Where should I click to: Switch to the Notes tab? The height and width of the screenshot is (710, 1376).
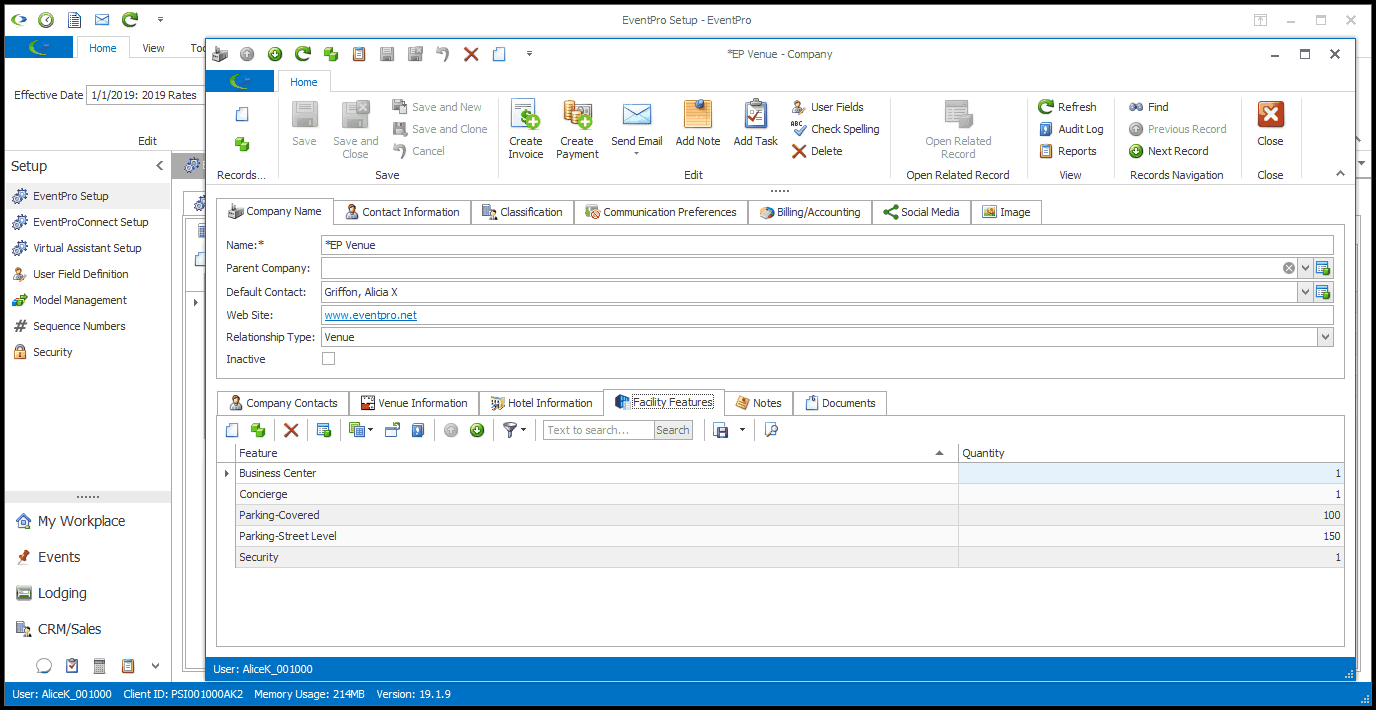759,403
